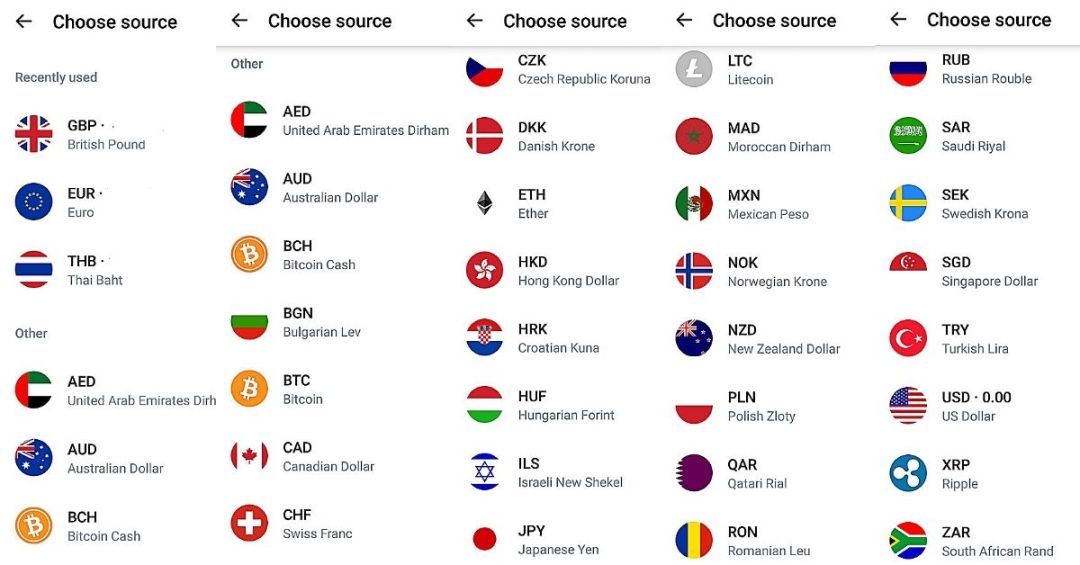Pick Singapore Dollar from the list
1080x565 pixels.
(989, 271)
